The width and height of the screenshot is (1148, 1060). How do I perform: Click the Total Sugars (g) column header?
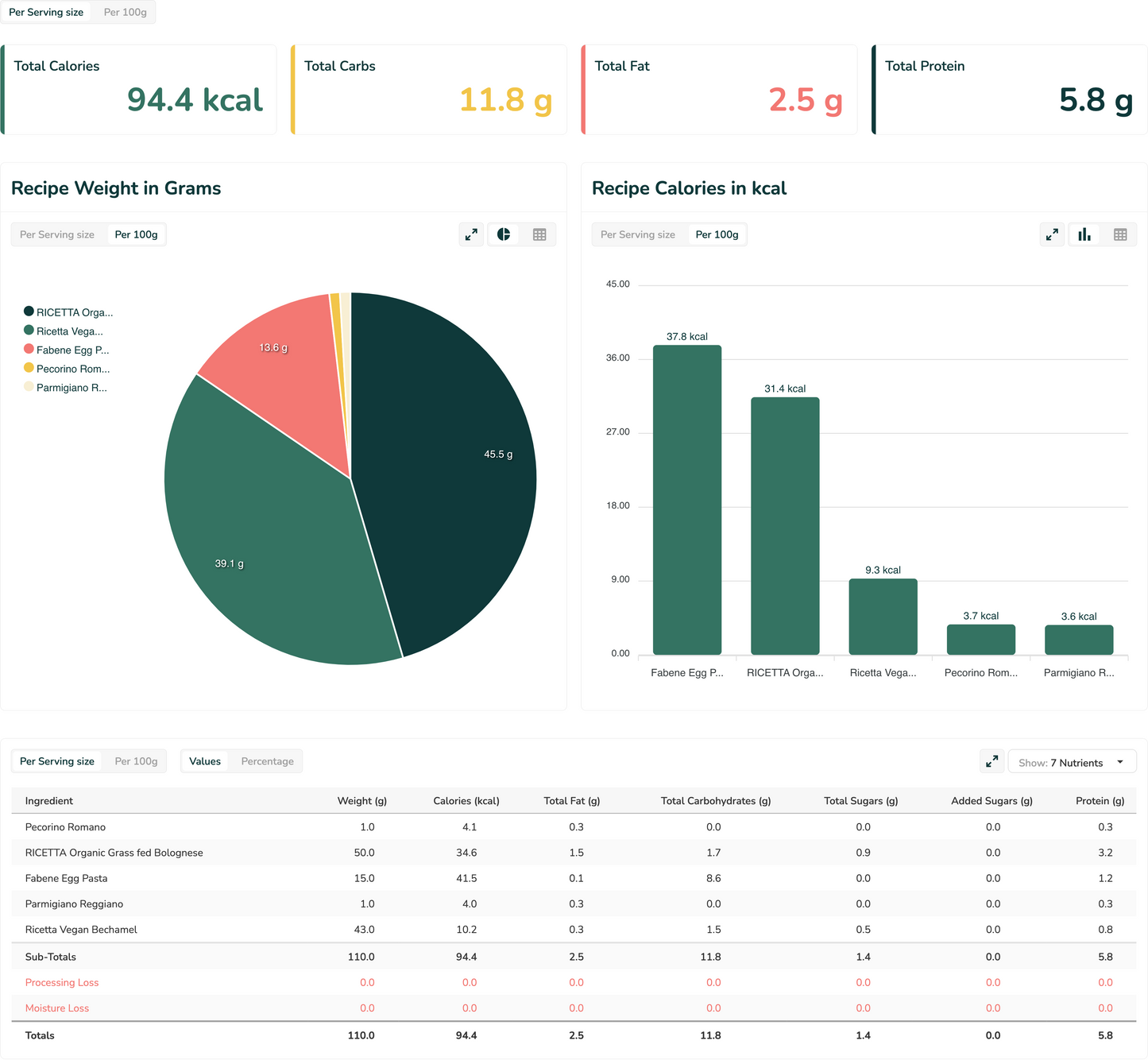pos(861,801)
